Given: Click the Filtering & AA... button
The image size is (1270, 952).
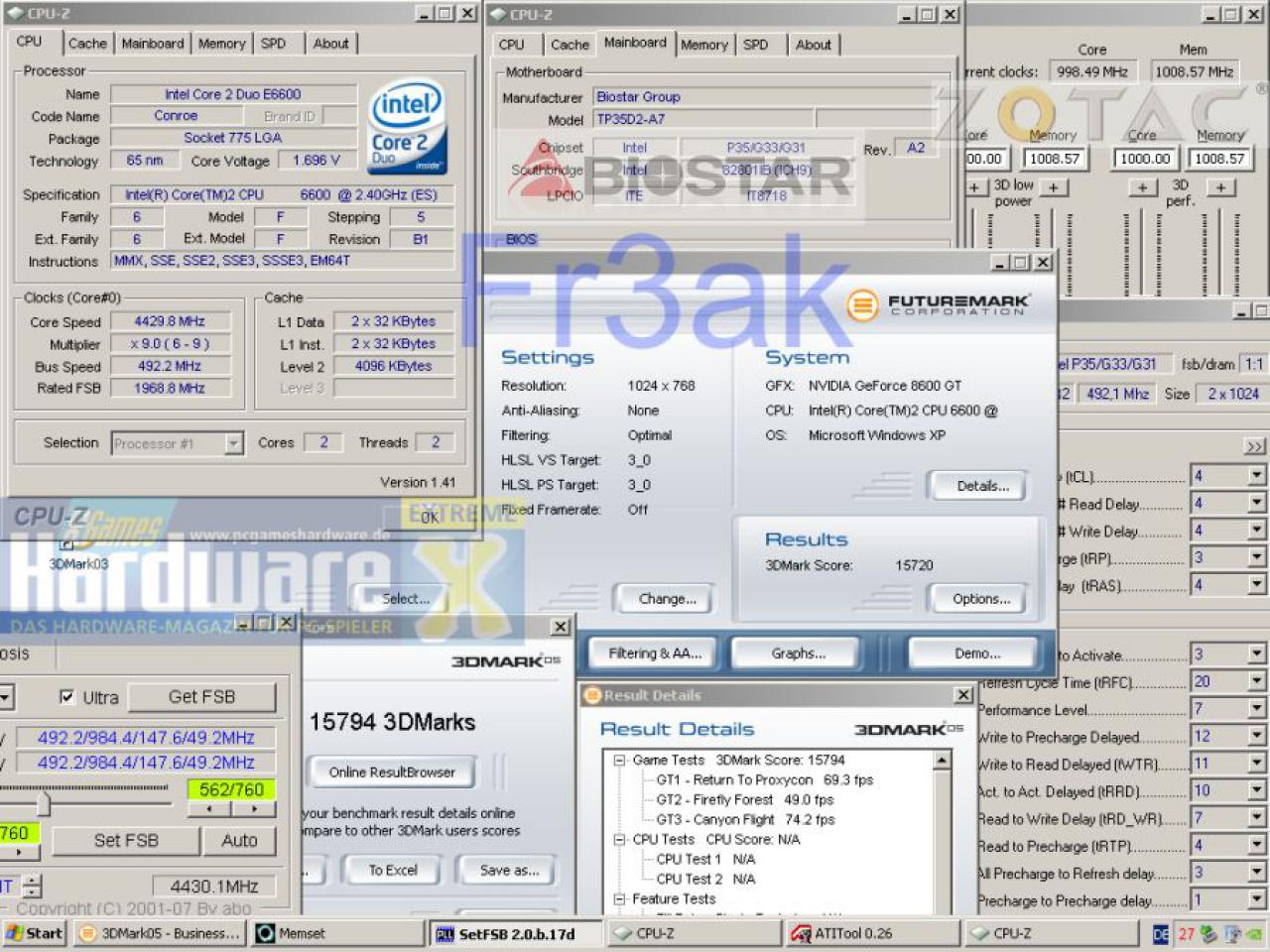Looking at the screenshot, I should 655,654.
